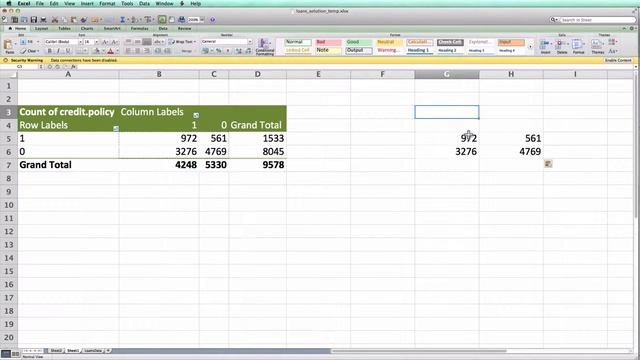Click the AutoSum sigma icon
This screenshot has height=360, width=640.
(x=122, y=20)
